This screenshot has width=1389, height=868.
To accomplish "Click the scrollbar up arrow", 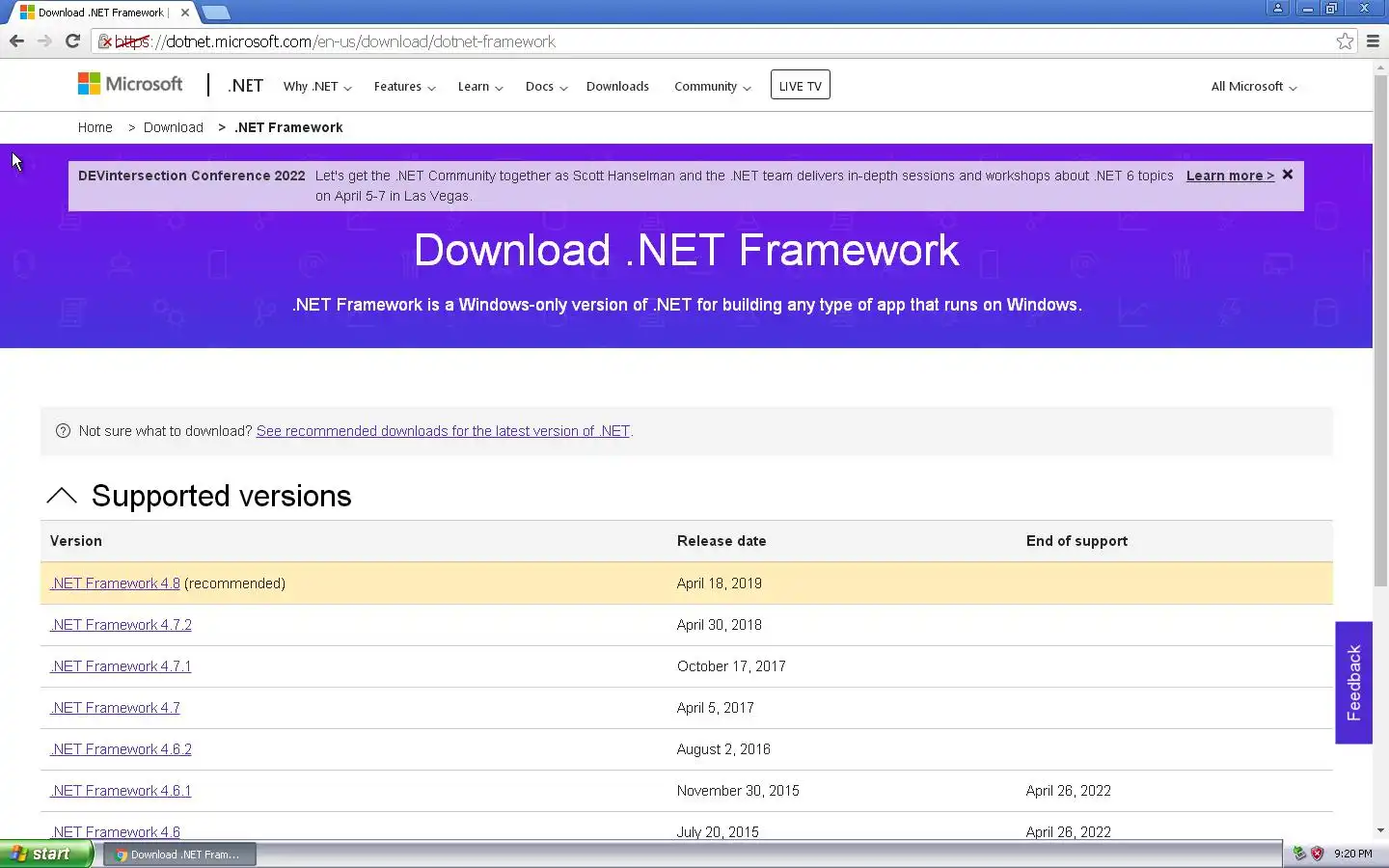I will 1380,67.
